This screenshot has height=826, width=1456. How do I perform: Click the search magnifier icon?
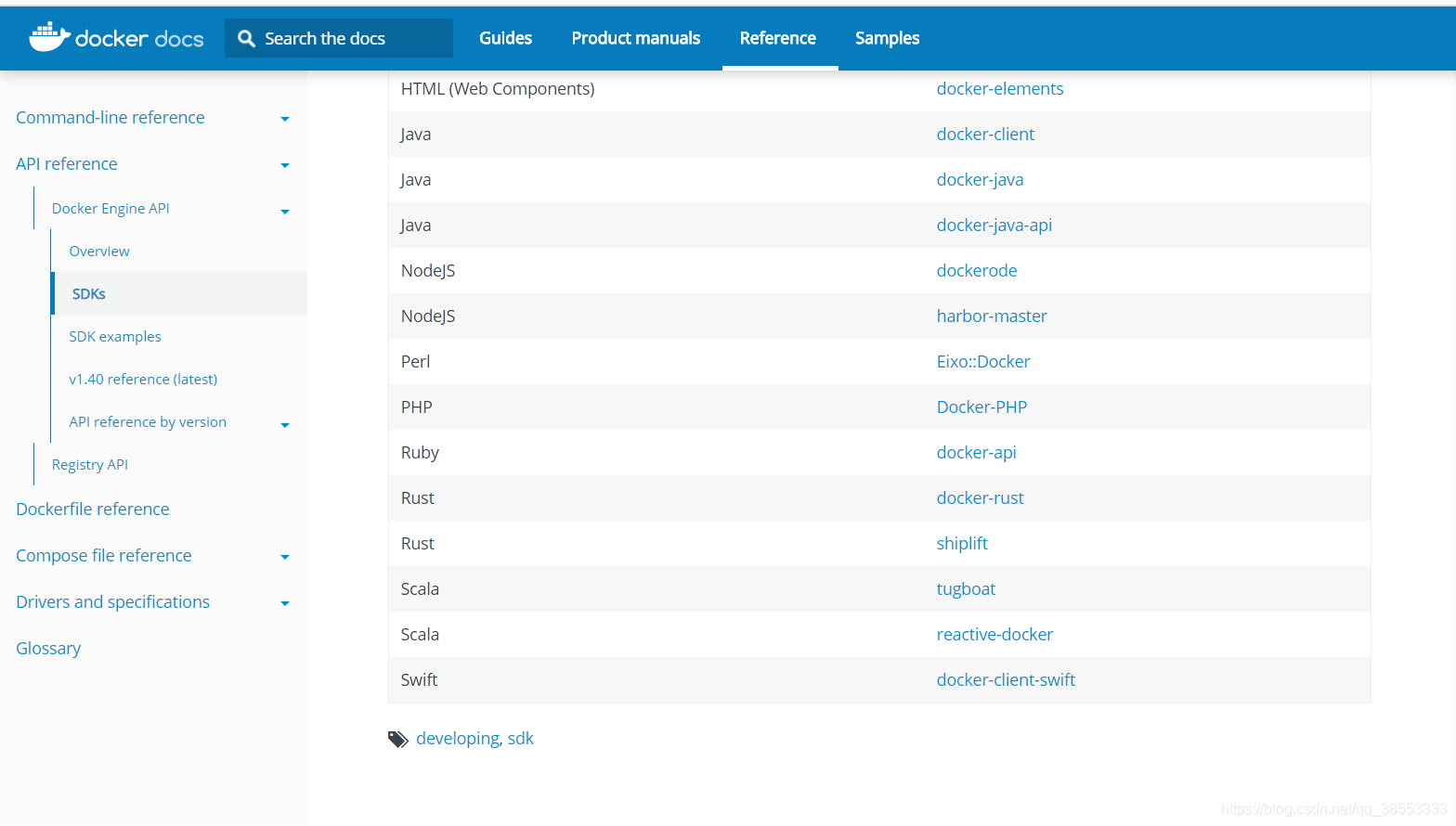(x=246, y=38)
